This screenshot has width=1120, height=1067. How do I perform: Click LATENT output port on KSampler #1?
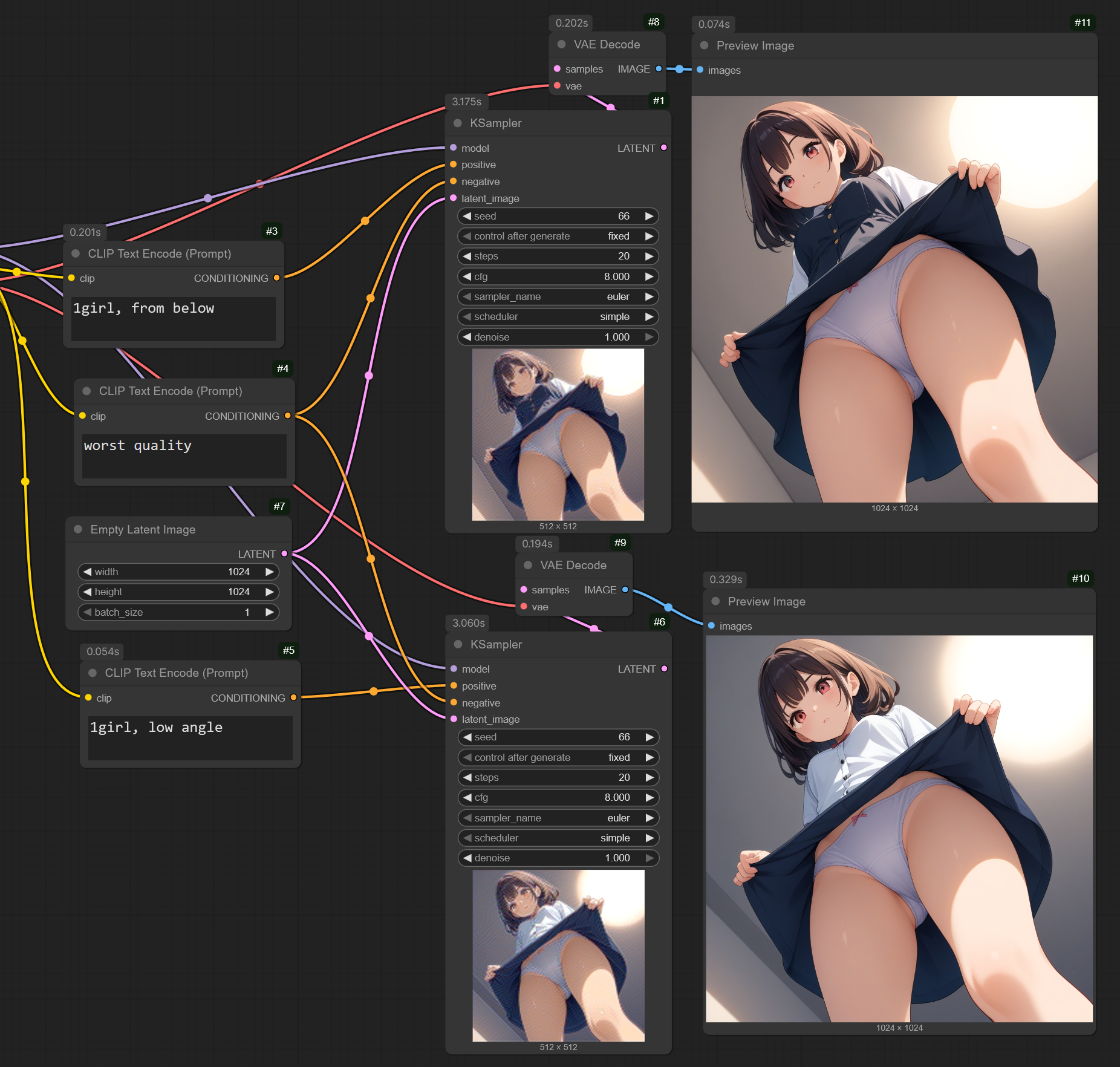[x=664, y=148]
